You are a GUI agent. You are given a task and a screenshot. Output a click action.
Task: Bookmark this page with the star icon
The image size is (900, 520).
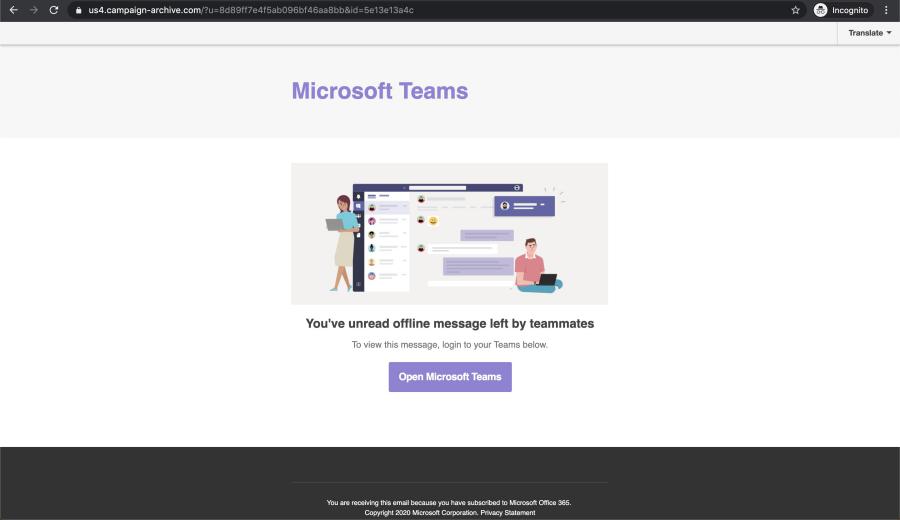point(795,10)
